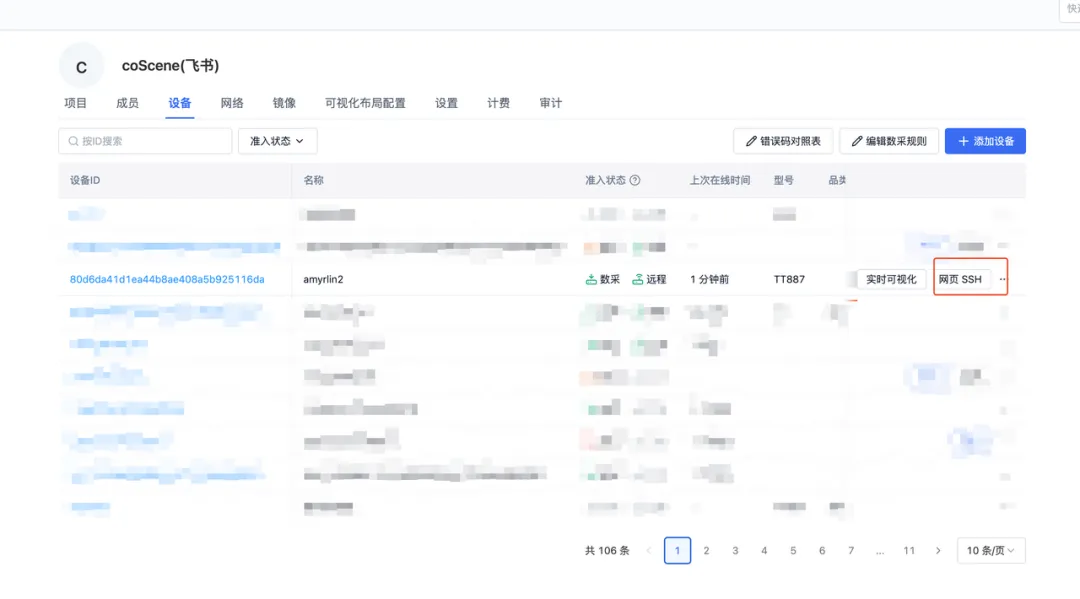Open the more actions menu for amyrlin2

tap(1002, 279)
